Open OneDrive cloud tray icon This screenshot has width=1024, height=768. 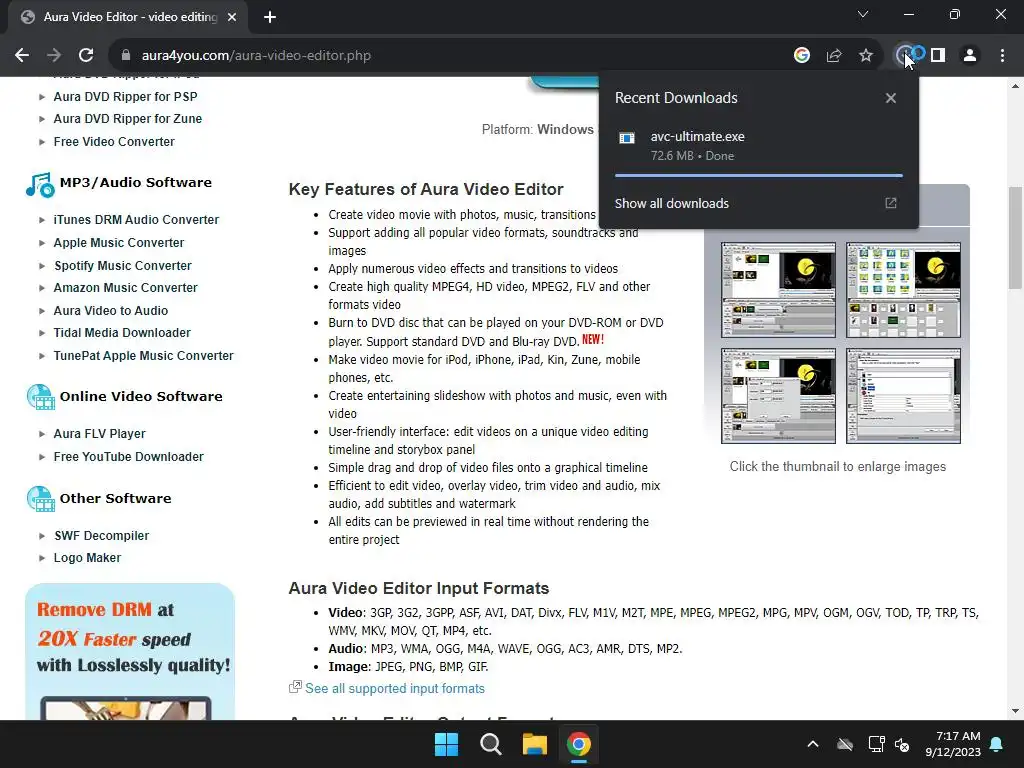(845, 744)
